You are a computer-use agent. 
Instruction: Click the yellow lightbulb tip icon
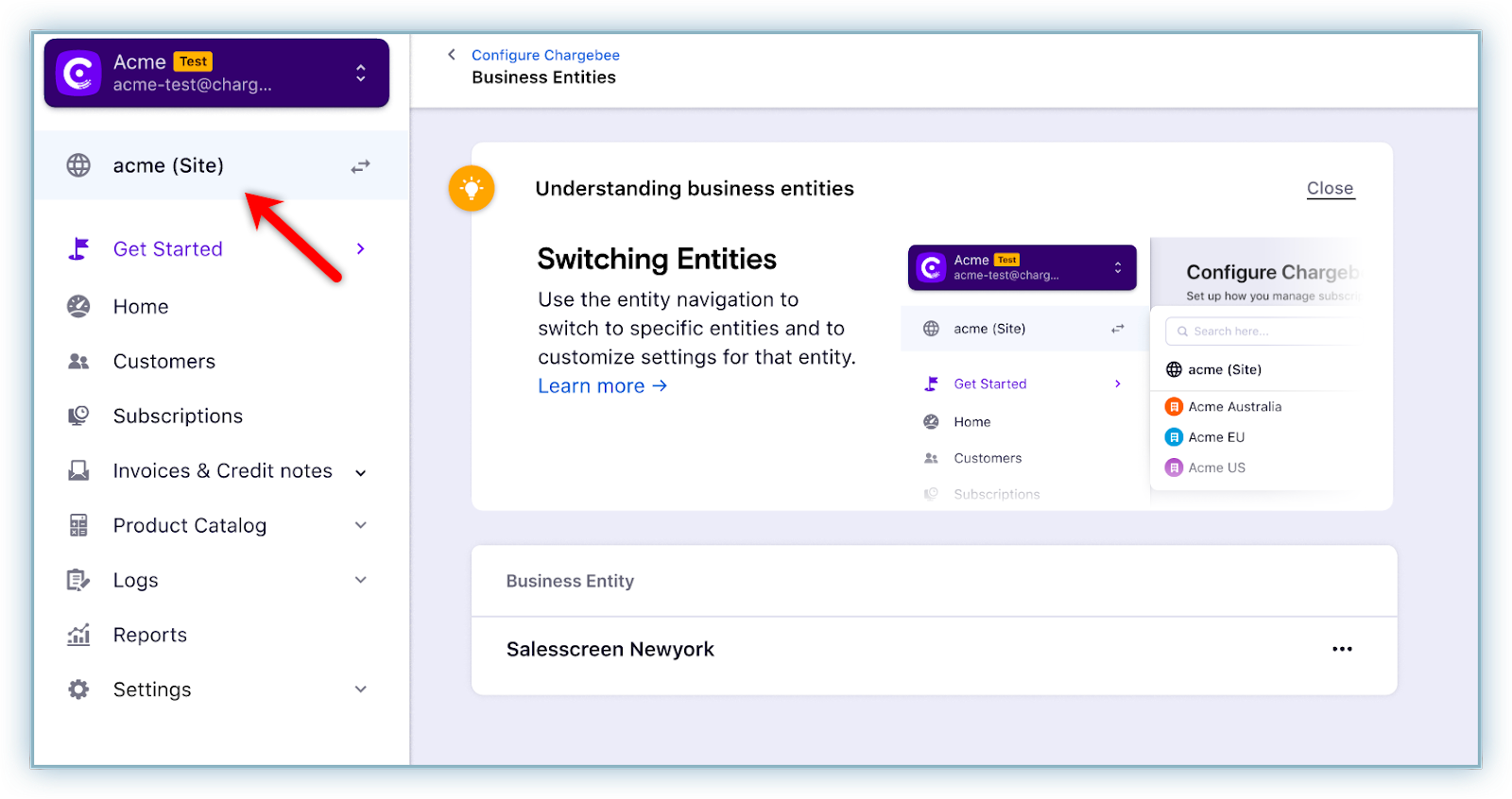click(472, 188)
